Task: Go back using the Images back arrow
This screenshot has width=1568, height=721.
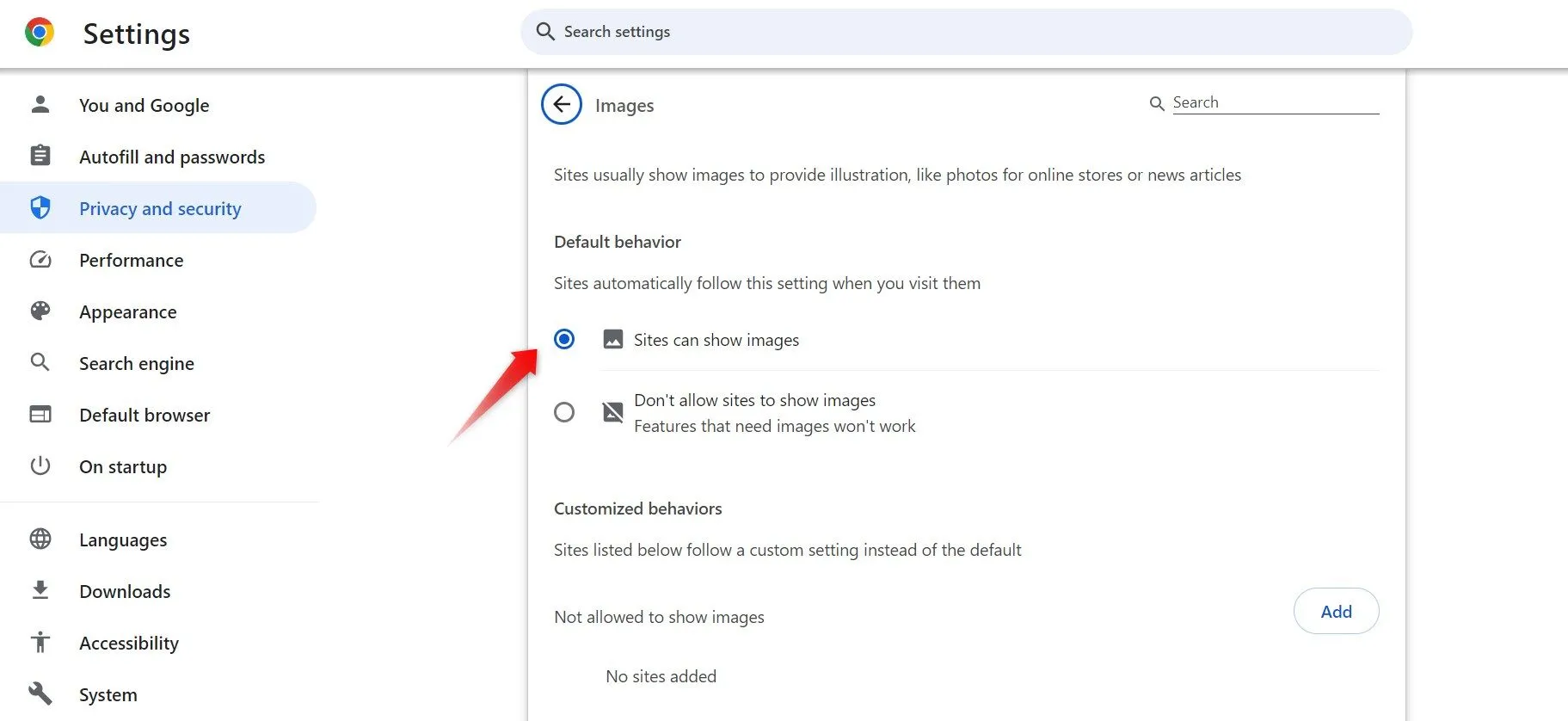Action: (x=562, y=105)
